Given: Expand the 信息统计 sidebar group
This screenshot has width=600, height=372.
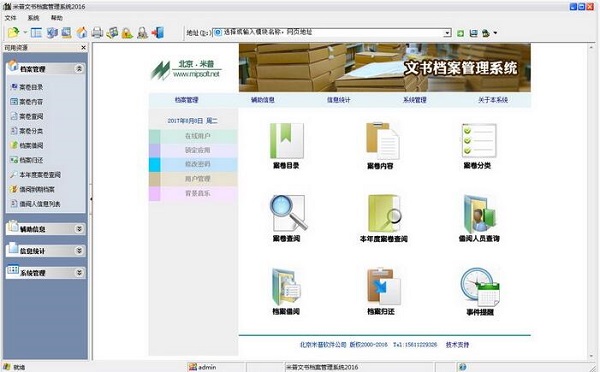Looking at the screenshot, I should [79, 251].
